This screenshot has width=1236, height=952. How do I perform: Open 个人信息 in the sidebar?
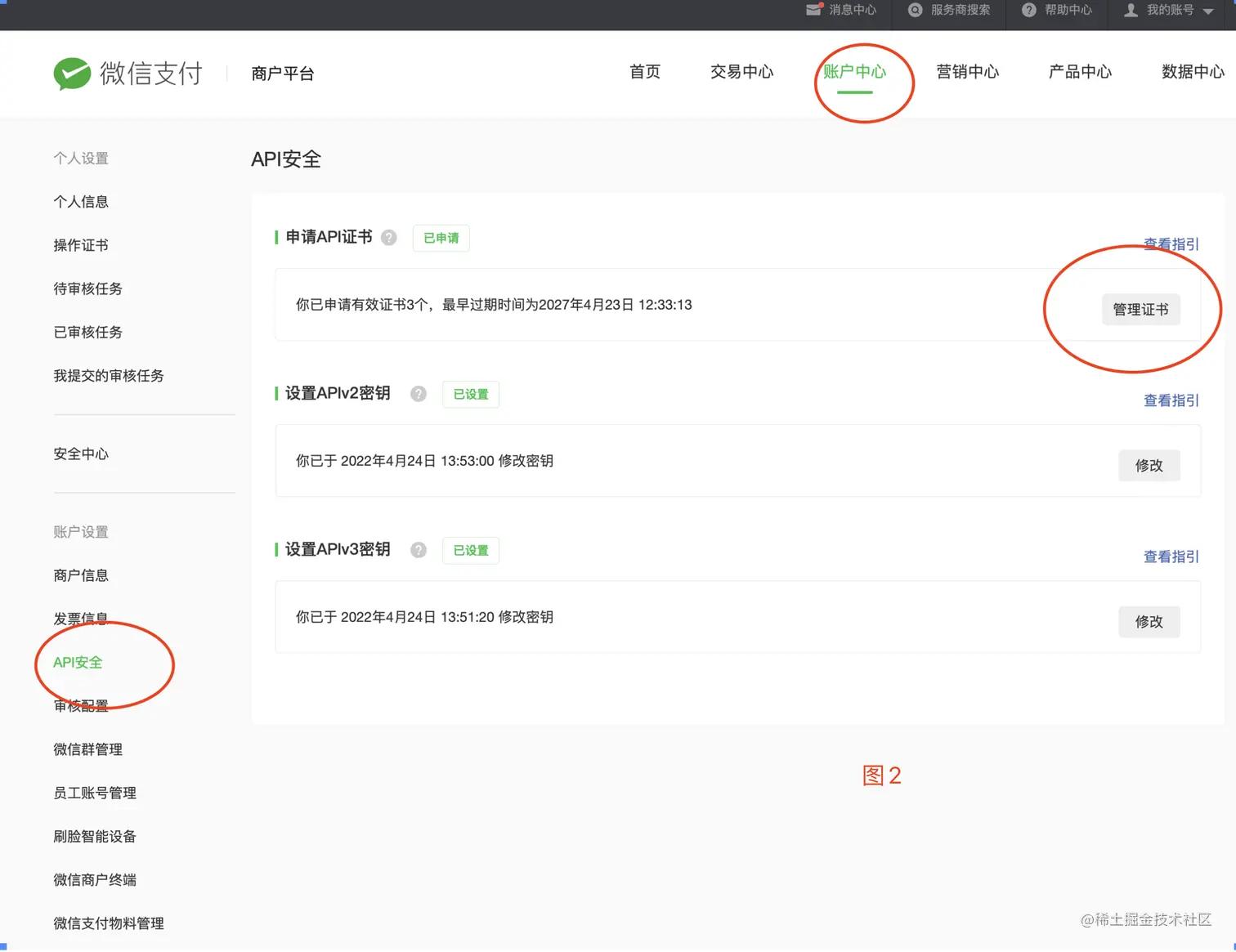click(81, 202)
